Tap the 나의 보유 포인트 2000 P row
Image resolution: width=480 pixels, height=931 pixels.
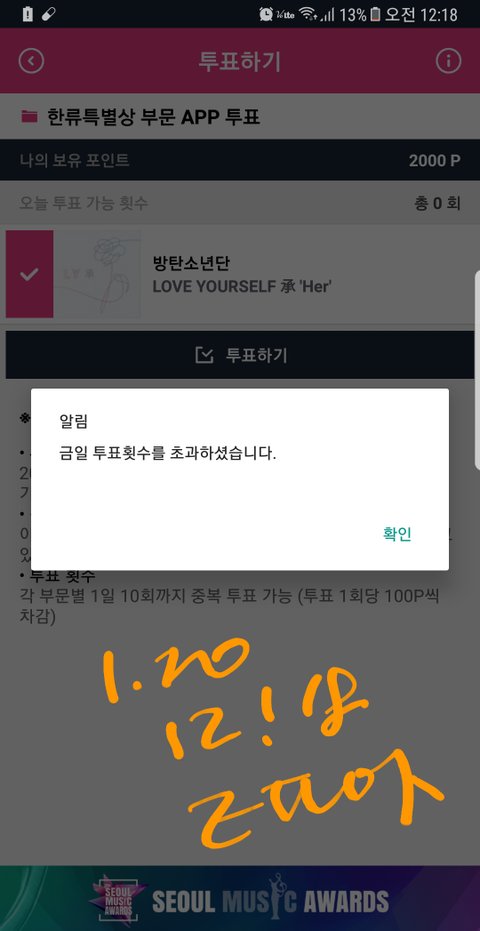(x=240, y=160)
